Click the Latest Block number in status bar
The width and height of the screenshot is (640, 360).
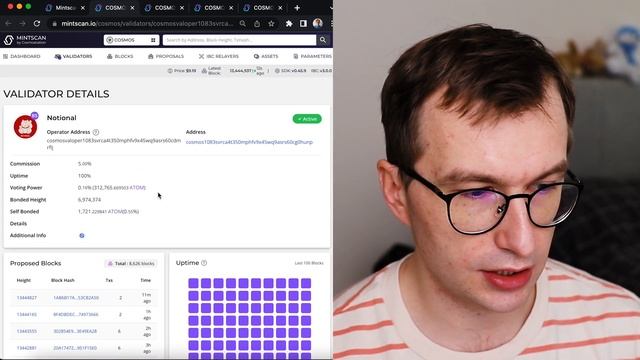click(x=240, y=71)
